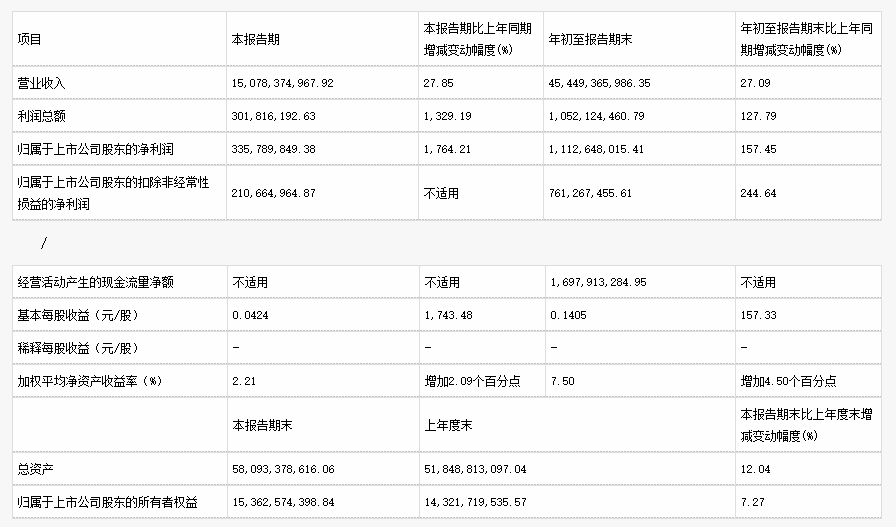Select the 营业收入 row label
Image resolution: width=896 pixels, height=527 pixels.
[x=41, y=83]
